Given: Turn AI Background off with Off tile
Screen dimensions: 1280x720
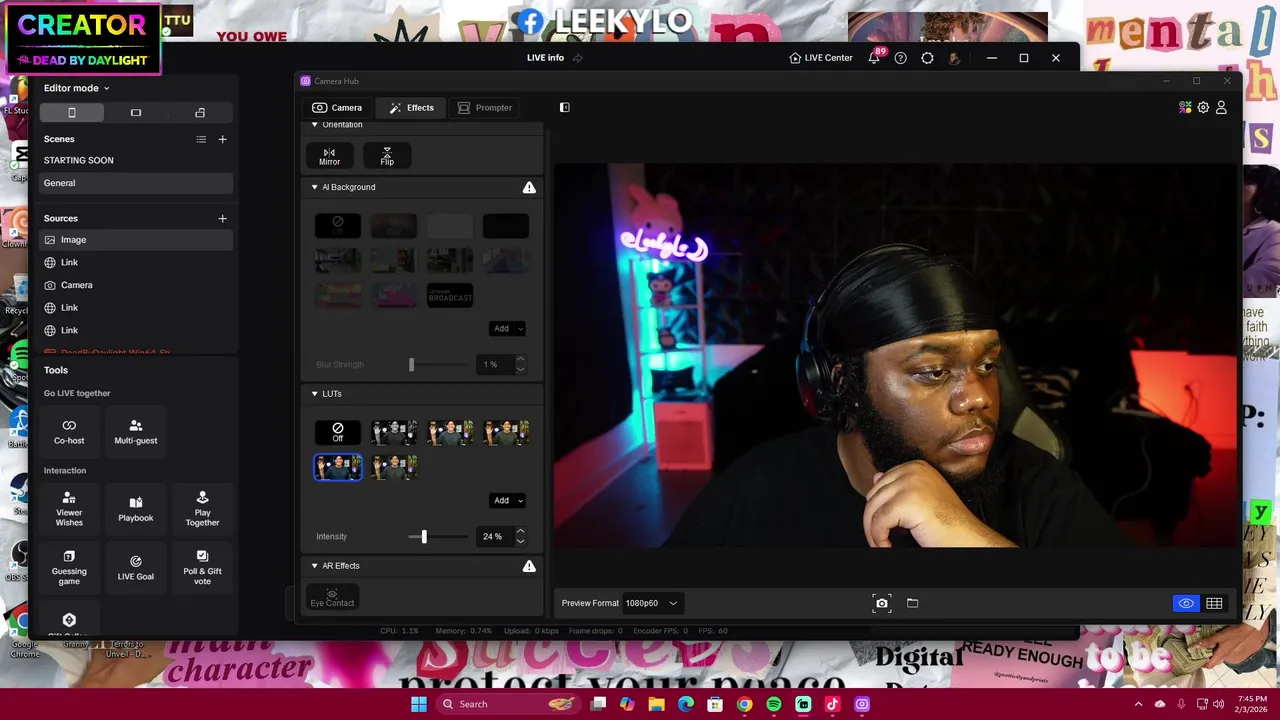Looking at the screenshot, I should 338,226.
